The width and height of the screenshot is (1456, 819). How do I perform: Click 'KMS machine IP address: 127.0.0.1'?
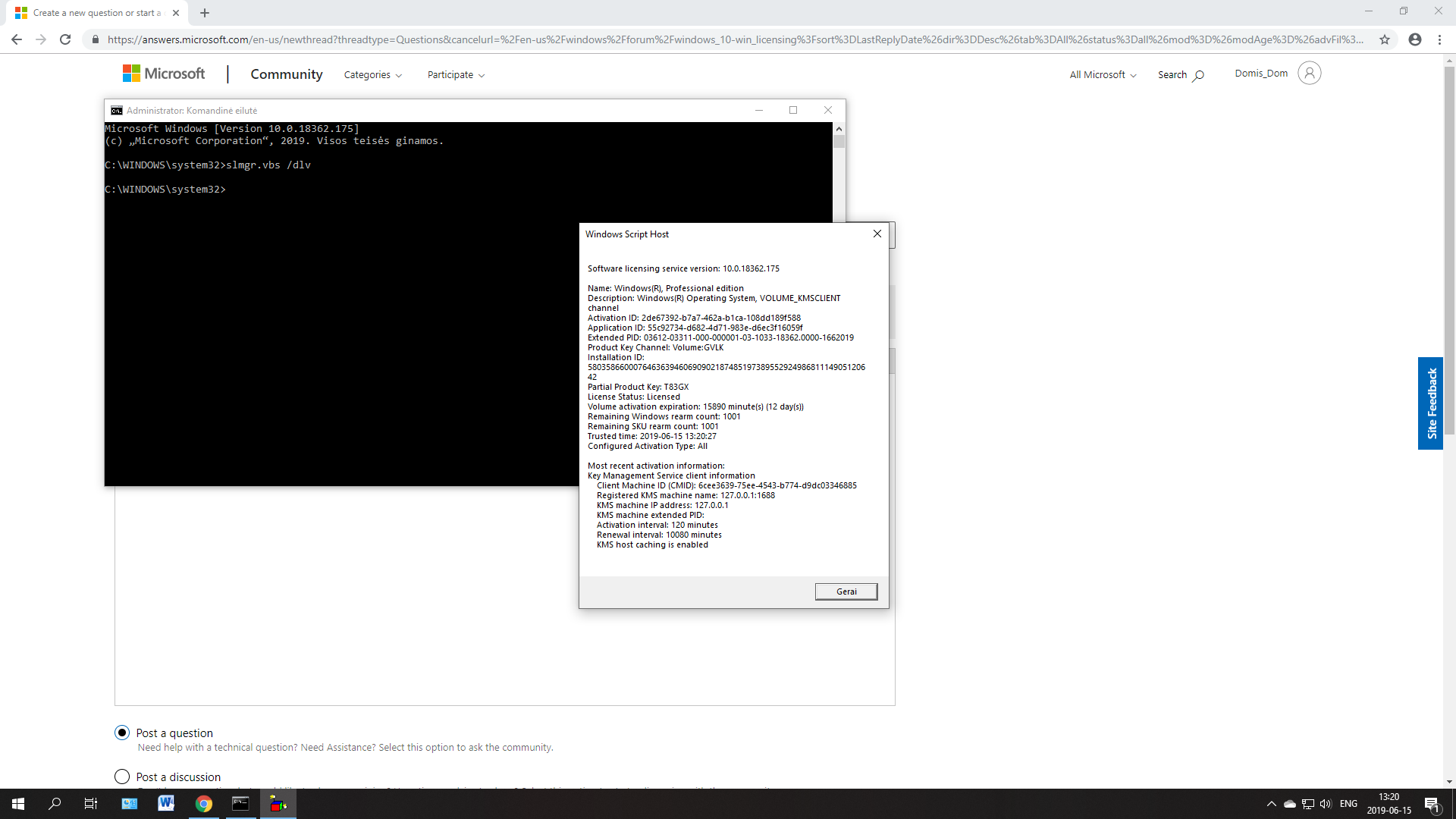point(662,505)
